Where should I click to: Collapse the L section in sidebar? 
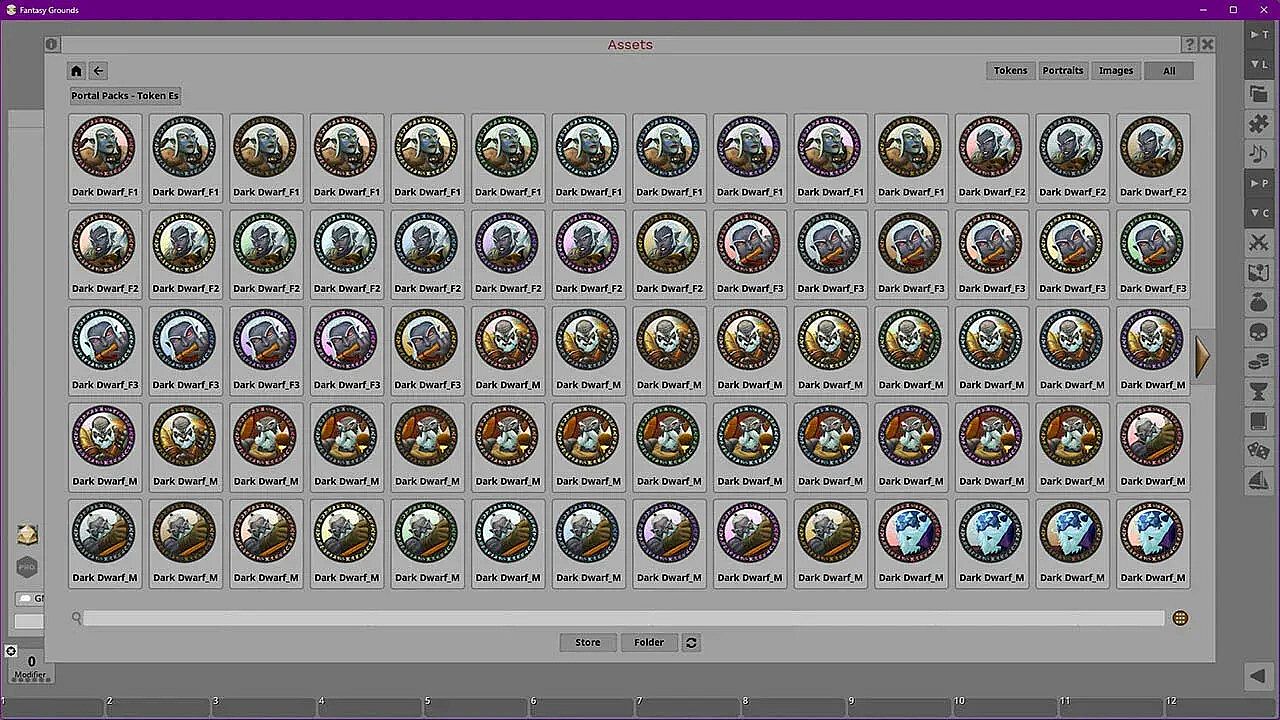1258,65
